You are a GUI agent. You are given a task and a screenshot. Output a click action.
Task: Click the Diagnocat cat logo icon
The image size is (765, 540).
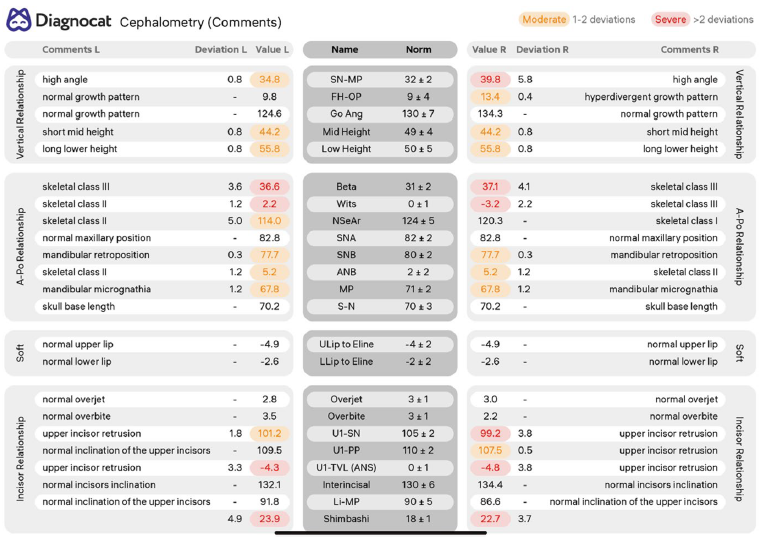pos(19,20)
